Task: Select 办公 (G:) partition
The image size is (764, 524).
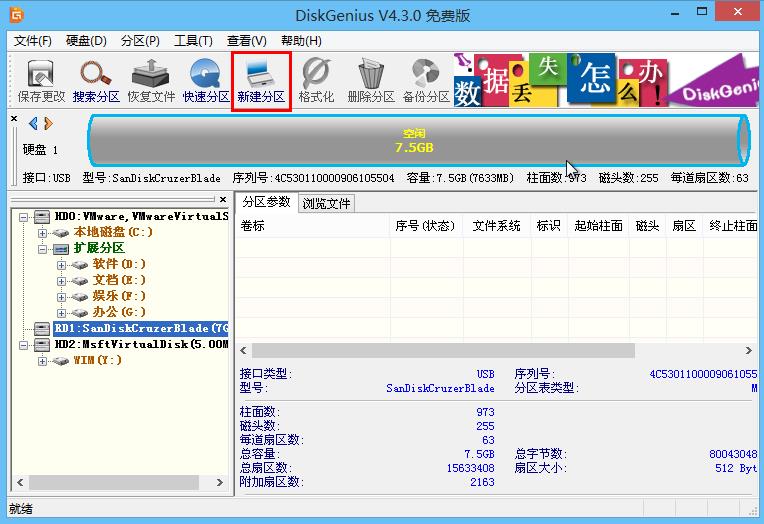Action: coord(119,312)
